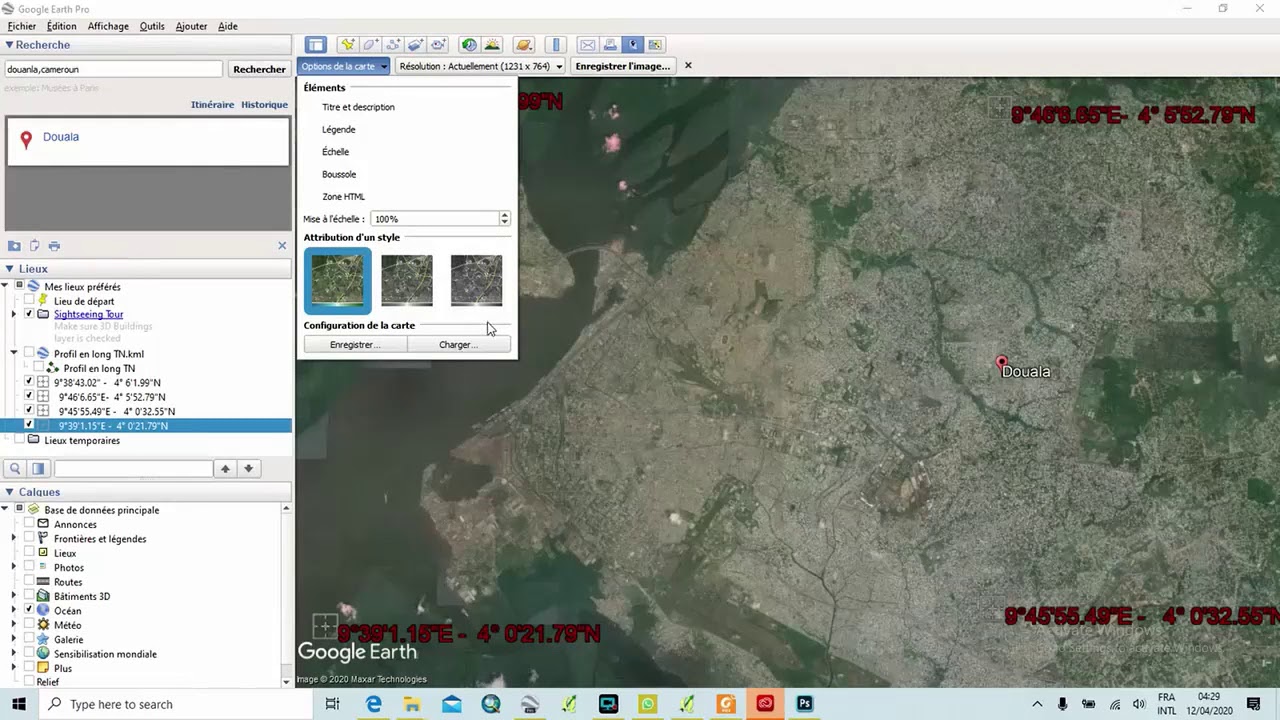The image size is (1280, 720).
Task: Add a path from the toolbar
Action: point(393,45)
